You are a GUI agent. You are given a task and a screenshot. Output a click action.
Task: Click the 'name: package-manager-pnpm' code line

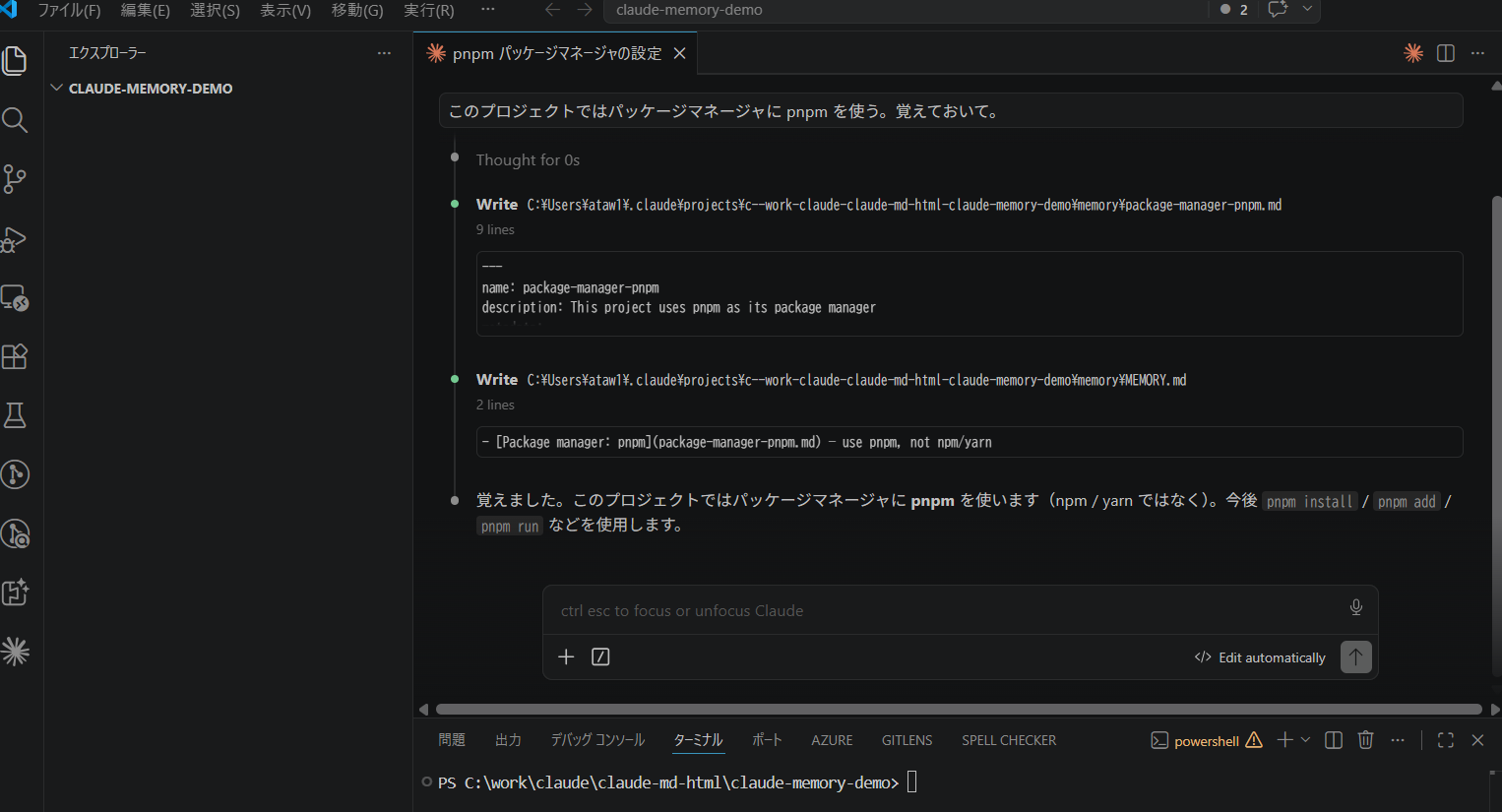click(571, 287)
